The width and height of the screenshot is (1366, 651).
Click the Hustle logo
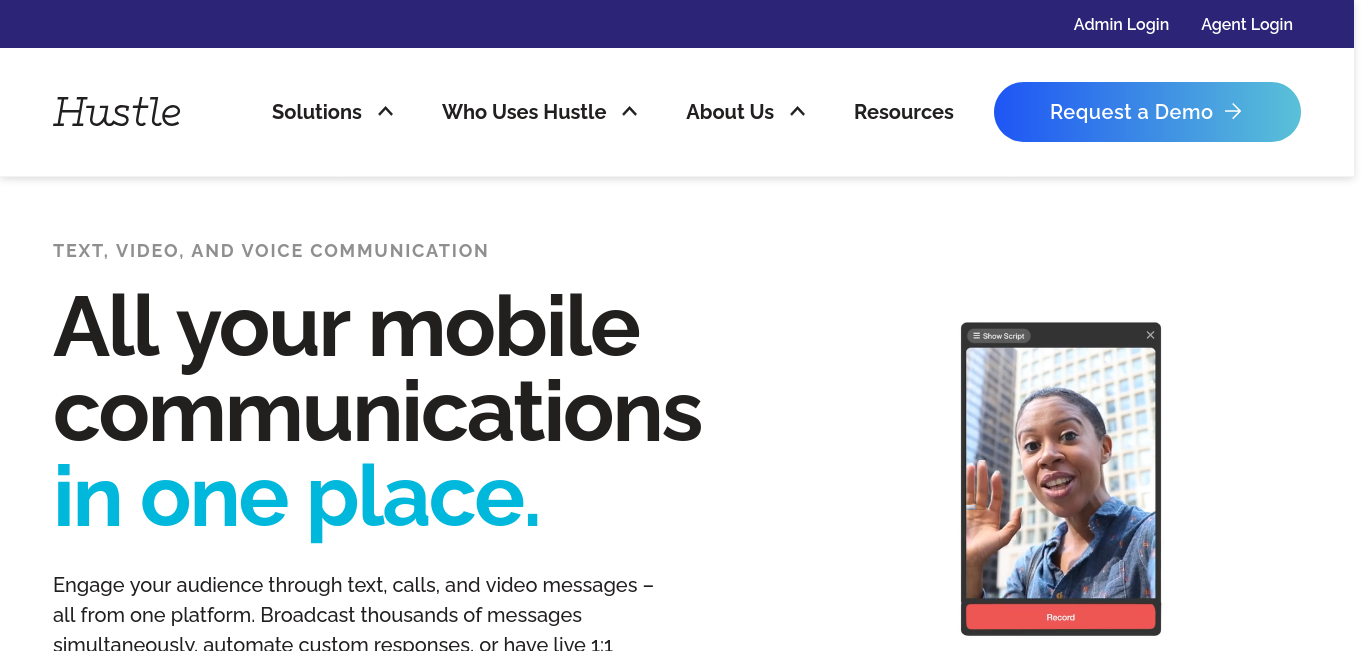(x=117, y=112)
